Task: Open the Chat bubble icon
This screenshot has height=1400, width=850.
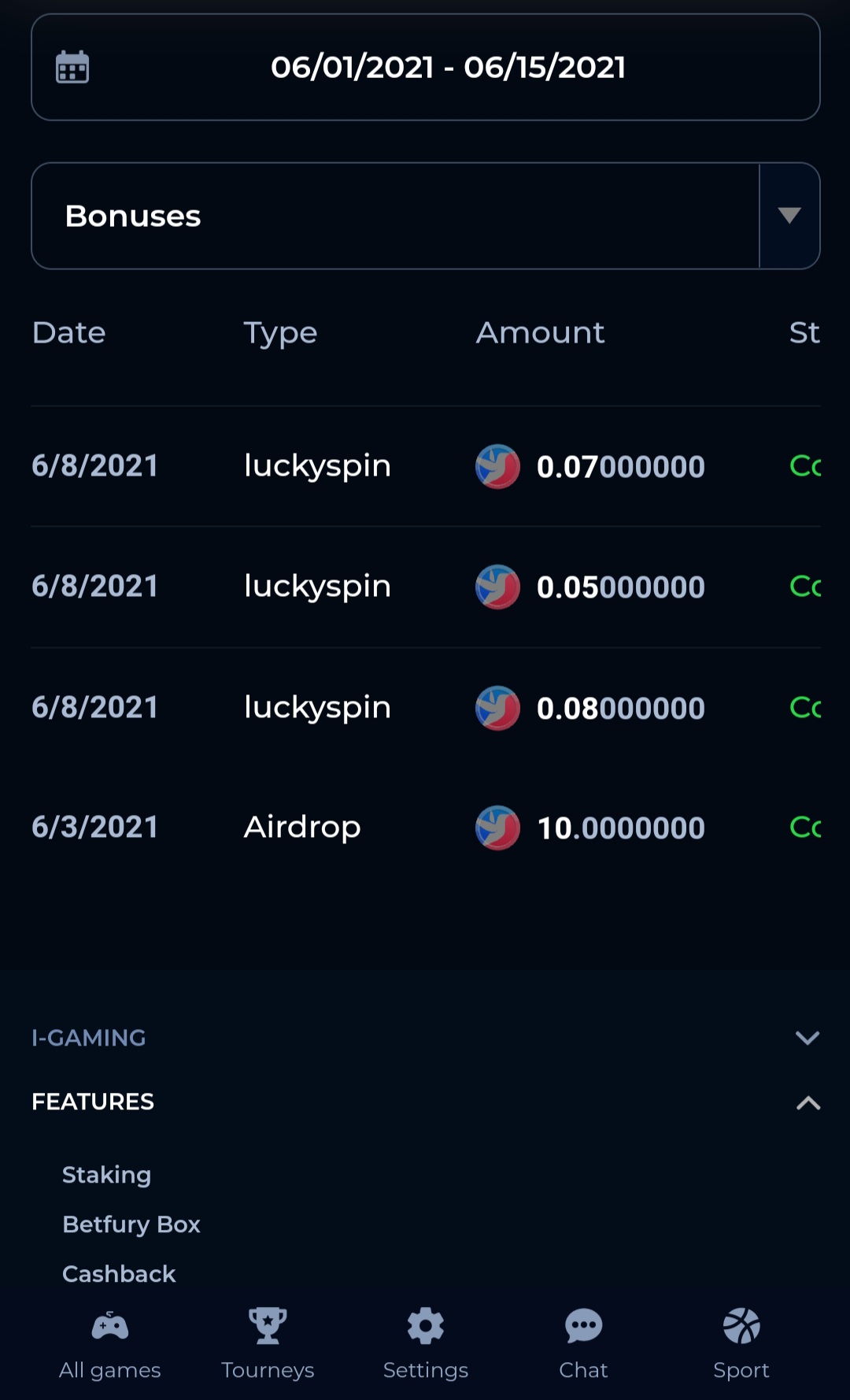Action: (x=583, y=1326)
